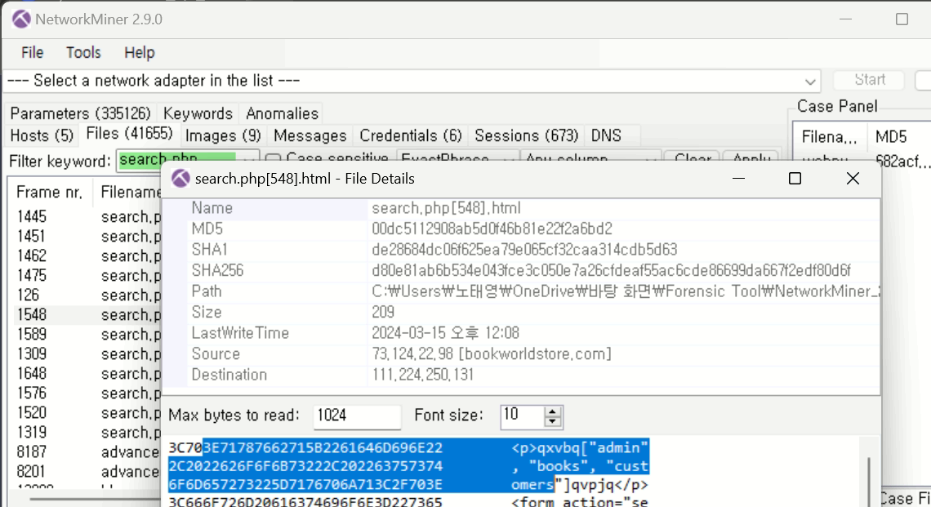
Task: Open the Tools menu
Action: (83, 53)
